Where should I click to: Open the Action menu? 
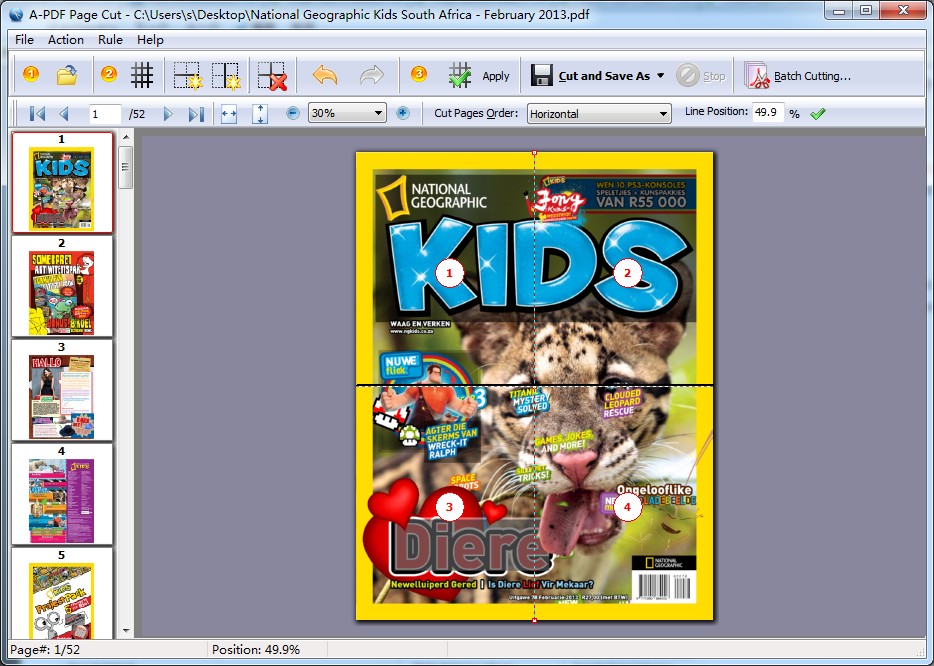[66, 40]
